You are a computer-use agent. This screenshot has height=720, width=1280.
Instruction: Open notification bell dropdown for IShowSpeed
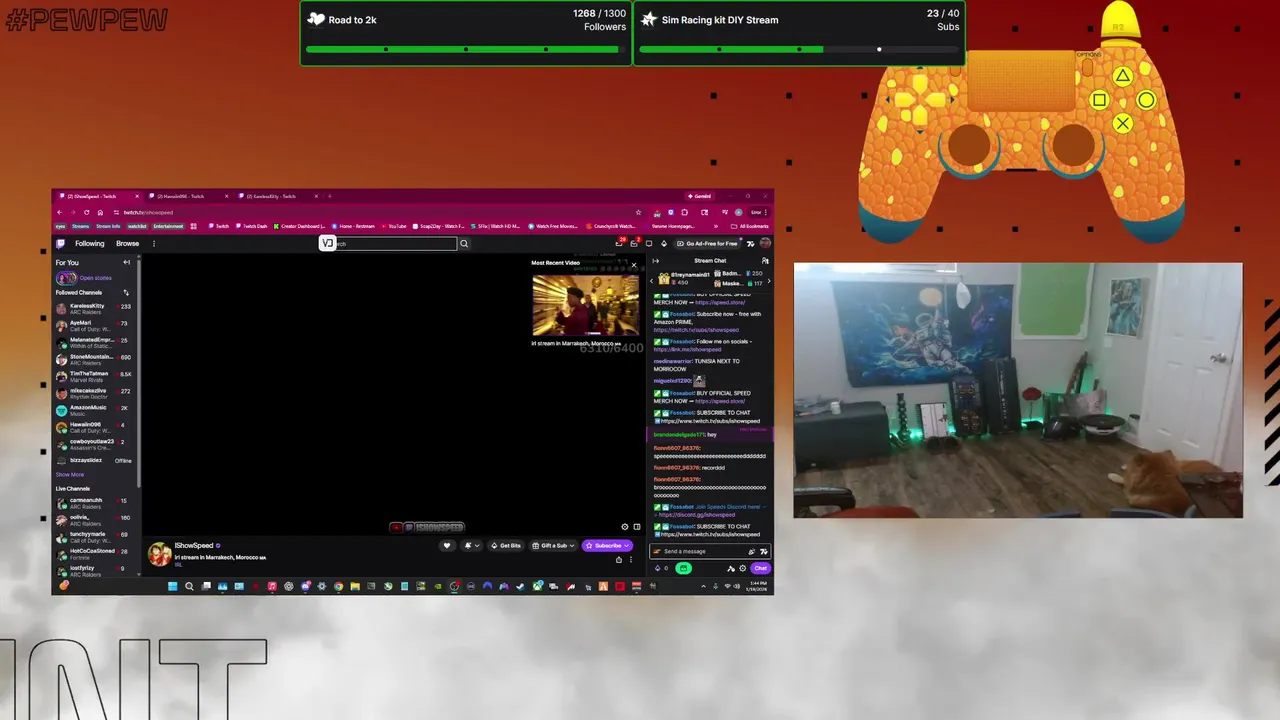[x=472, y=546]
